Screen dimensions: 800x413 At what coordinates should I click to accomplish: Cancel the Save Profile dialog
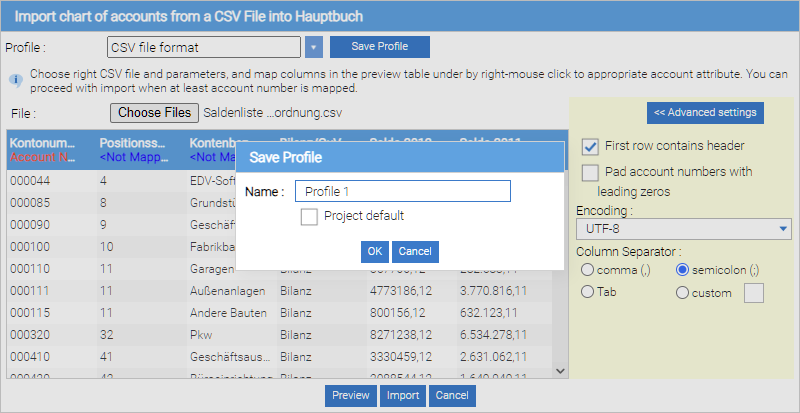[x=415, y=252]
